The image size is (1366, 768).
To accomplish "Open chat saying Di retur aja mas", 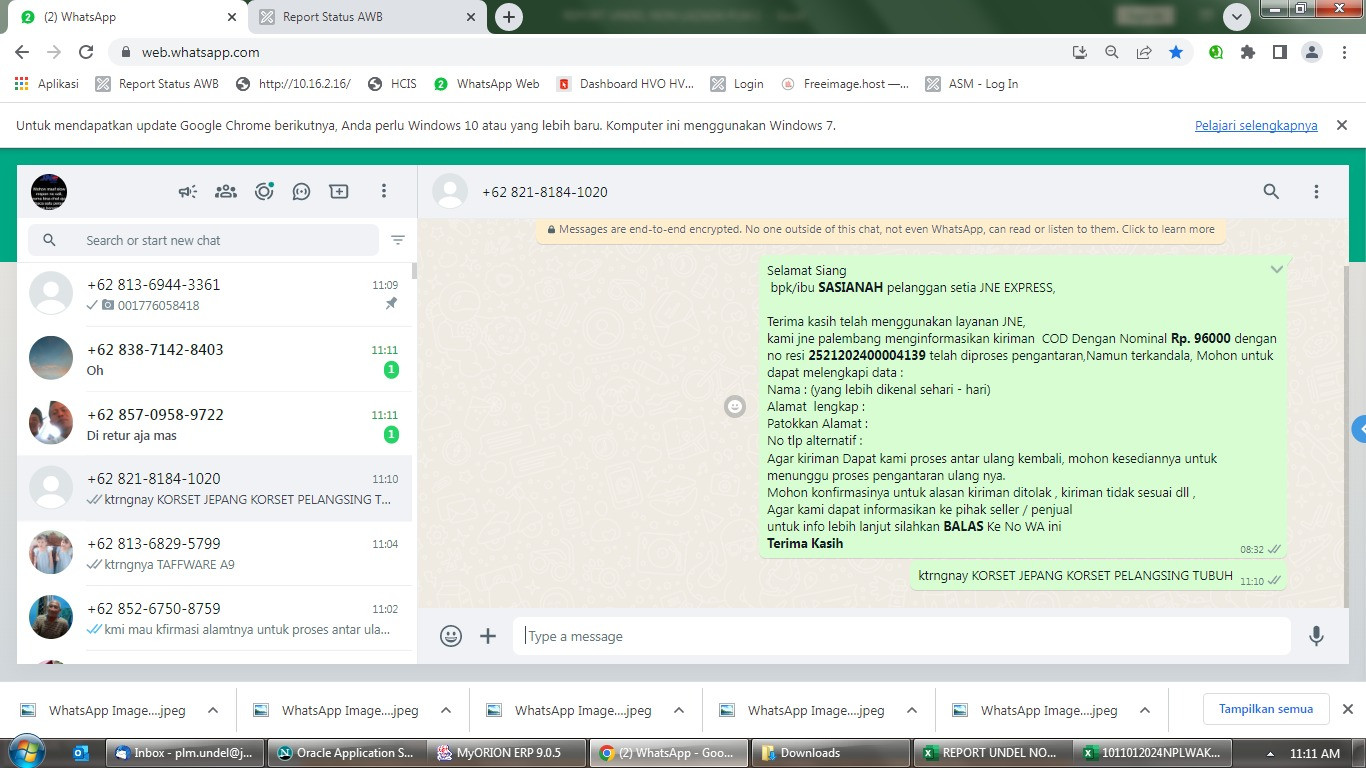I will [x=215, y=424].
